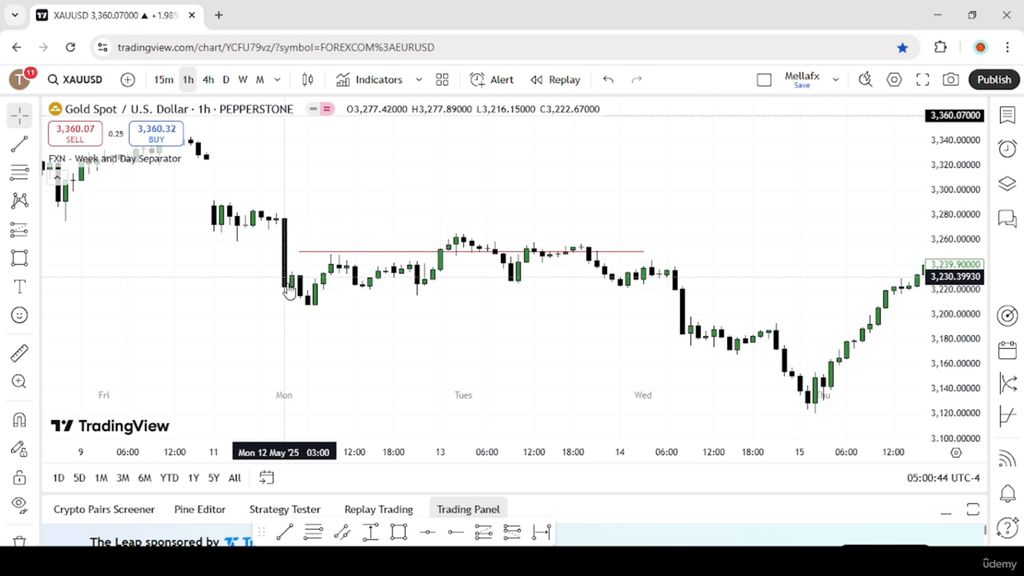
Task: Open the Indicators dialog
Action: [x=370, y=80]
